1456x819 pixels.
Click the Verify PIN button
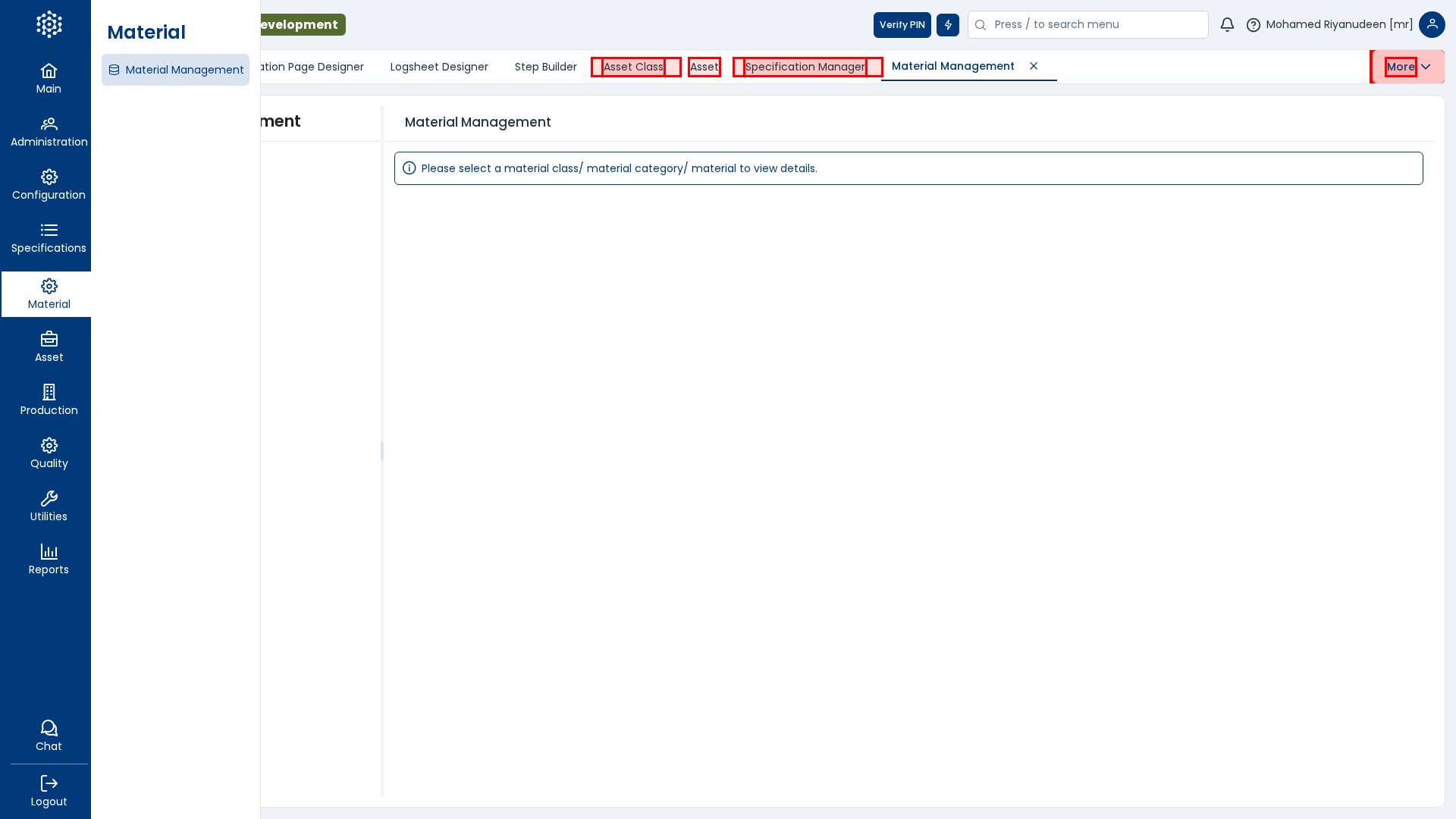pos(902,25)
